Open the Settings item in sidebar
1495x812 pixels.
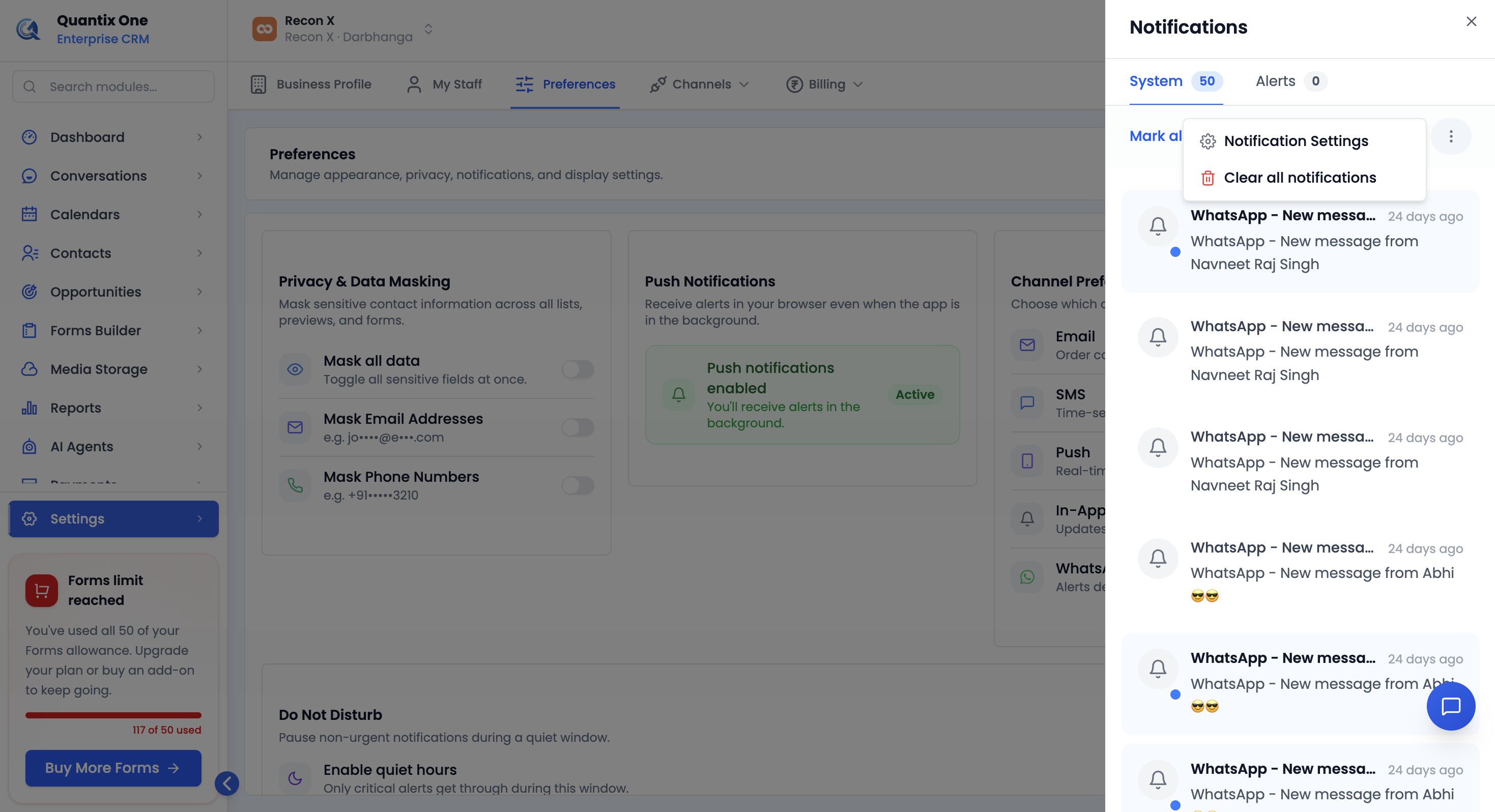click(114, 519)
